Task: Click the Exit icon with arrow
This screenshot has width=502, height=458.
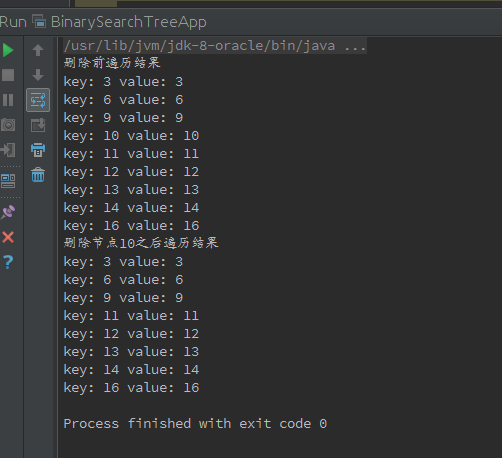Action: (8, 150)
